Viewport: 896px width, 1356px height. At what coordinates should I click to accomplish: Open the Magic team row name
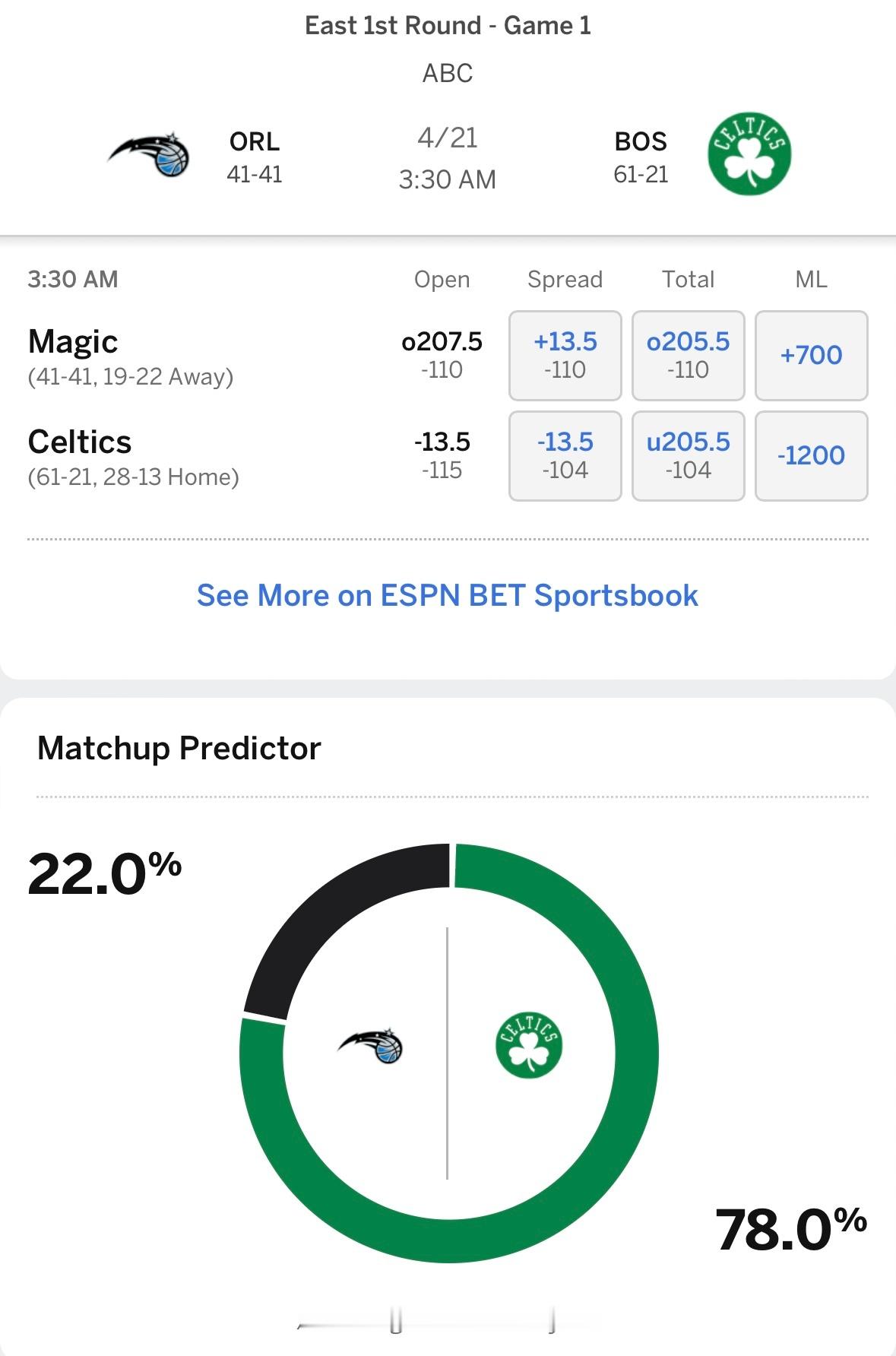[73, 341]
